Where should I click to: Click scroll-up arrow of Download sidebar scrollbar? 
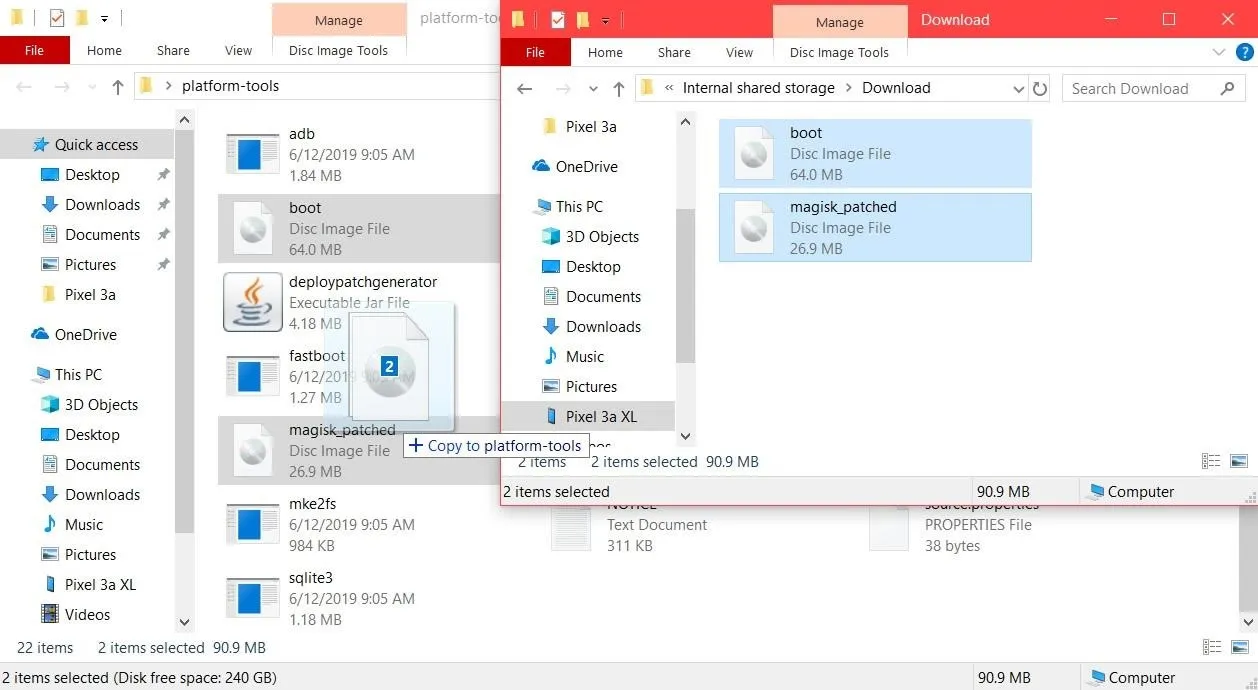[x=685, y=122]
